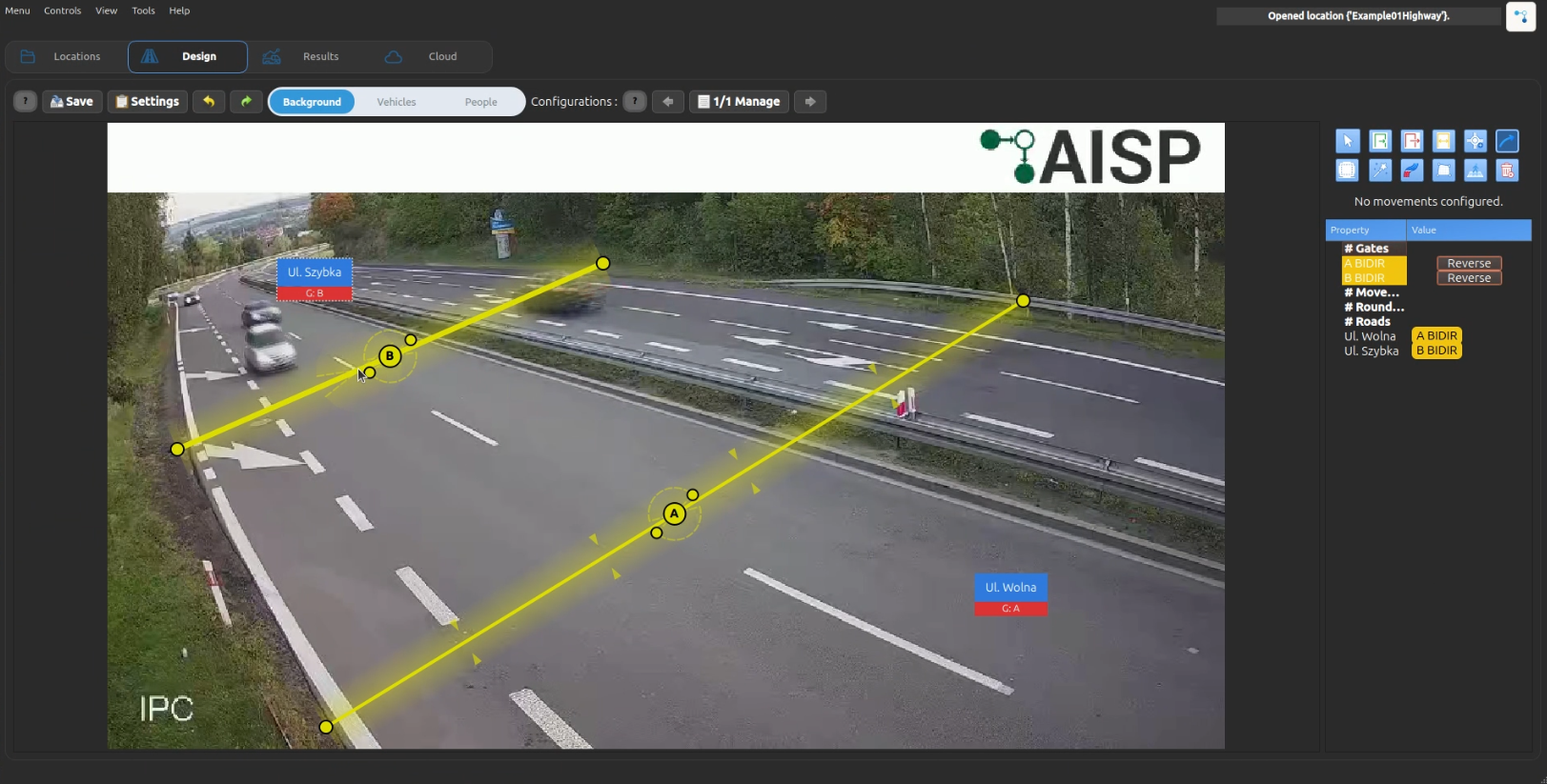
Task: Open Settings
Action: point(148,101)
